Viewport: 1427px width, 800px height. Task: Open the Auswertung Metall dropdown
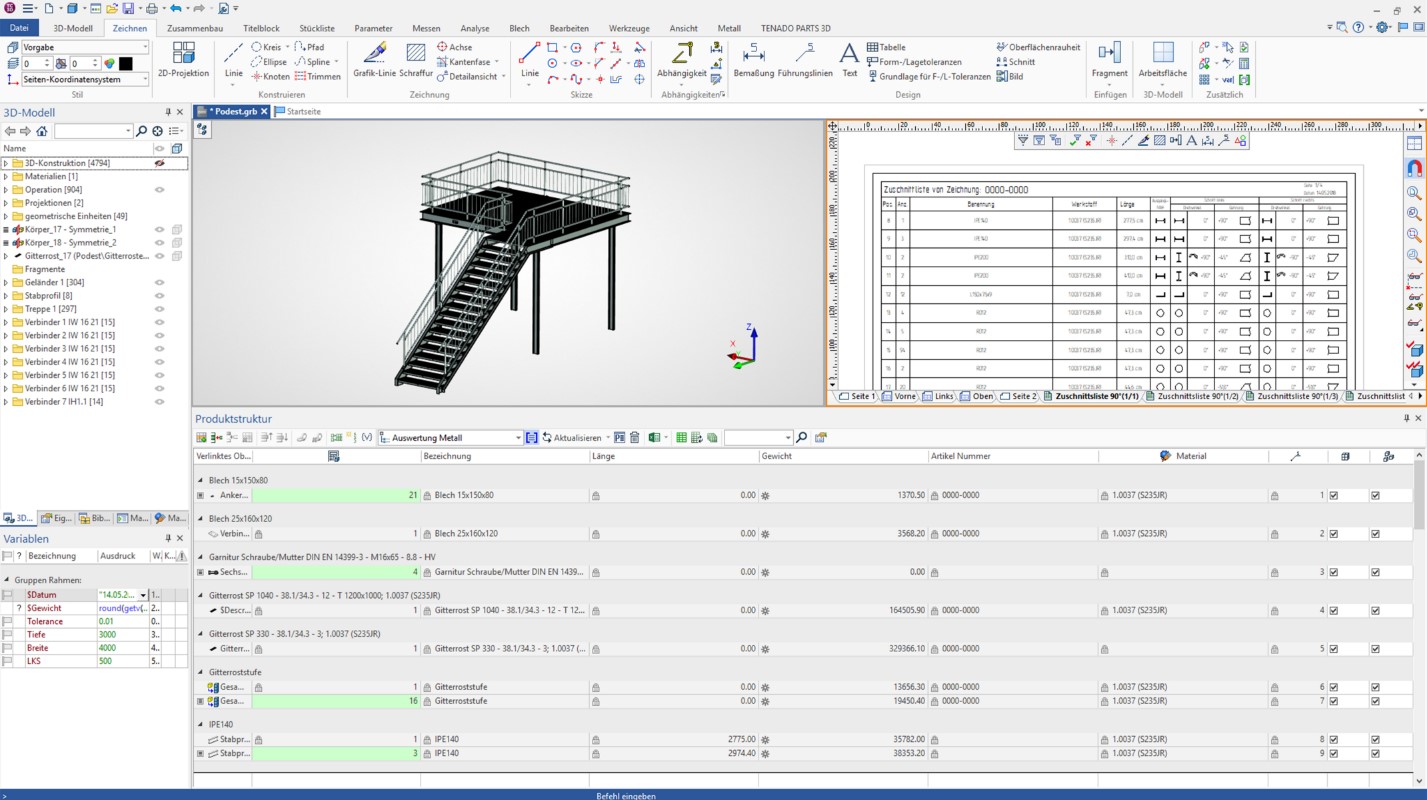(x=518, y=438)
